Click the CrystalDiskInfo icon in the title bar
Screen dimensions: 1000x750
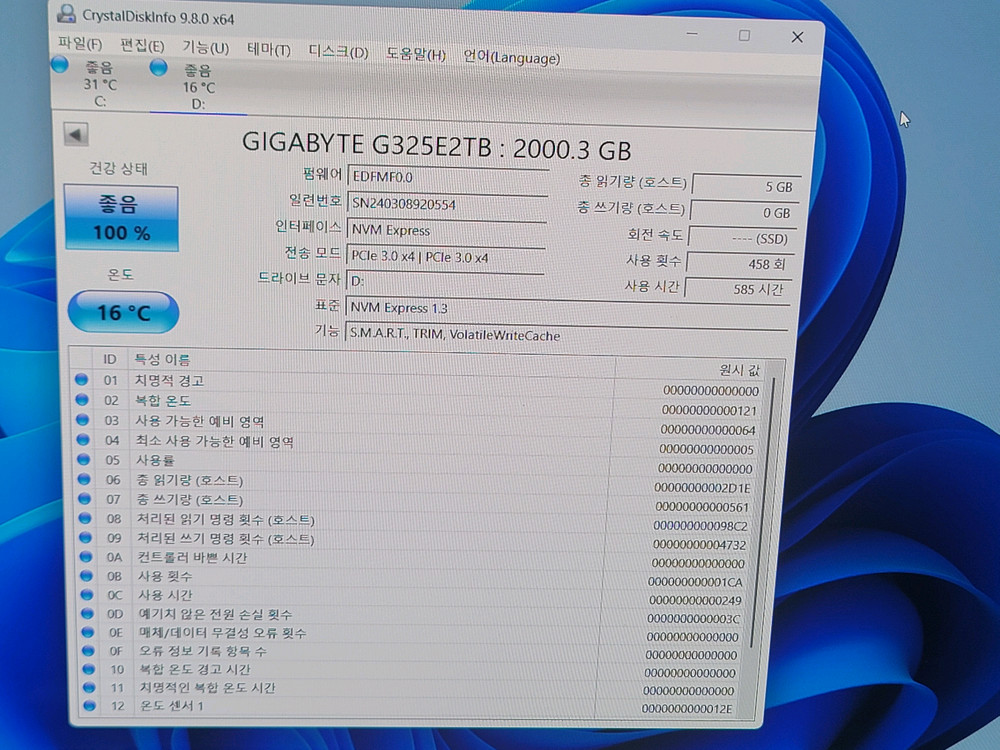(67, 14)
